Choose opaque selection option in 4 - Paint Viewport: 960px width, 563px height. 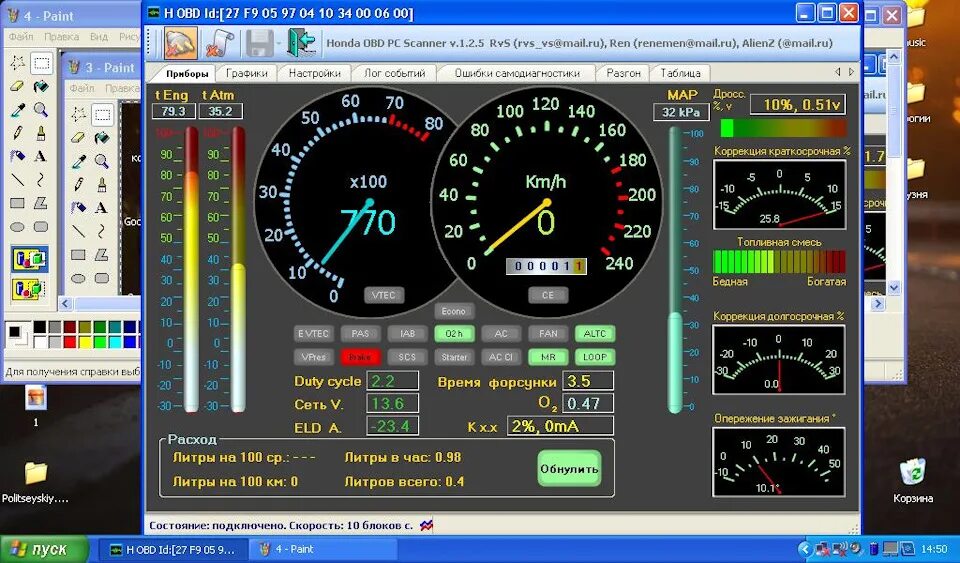click(x=29, y=259)
